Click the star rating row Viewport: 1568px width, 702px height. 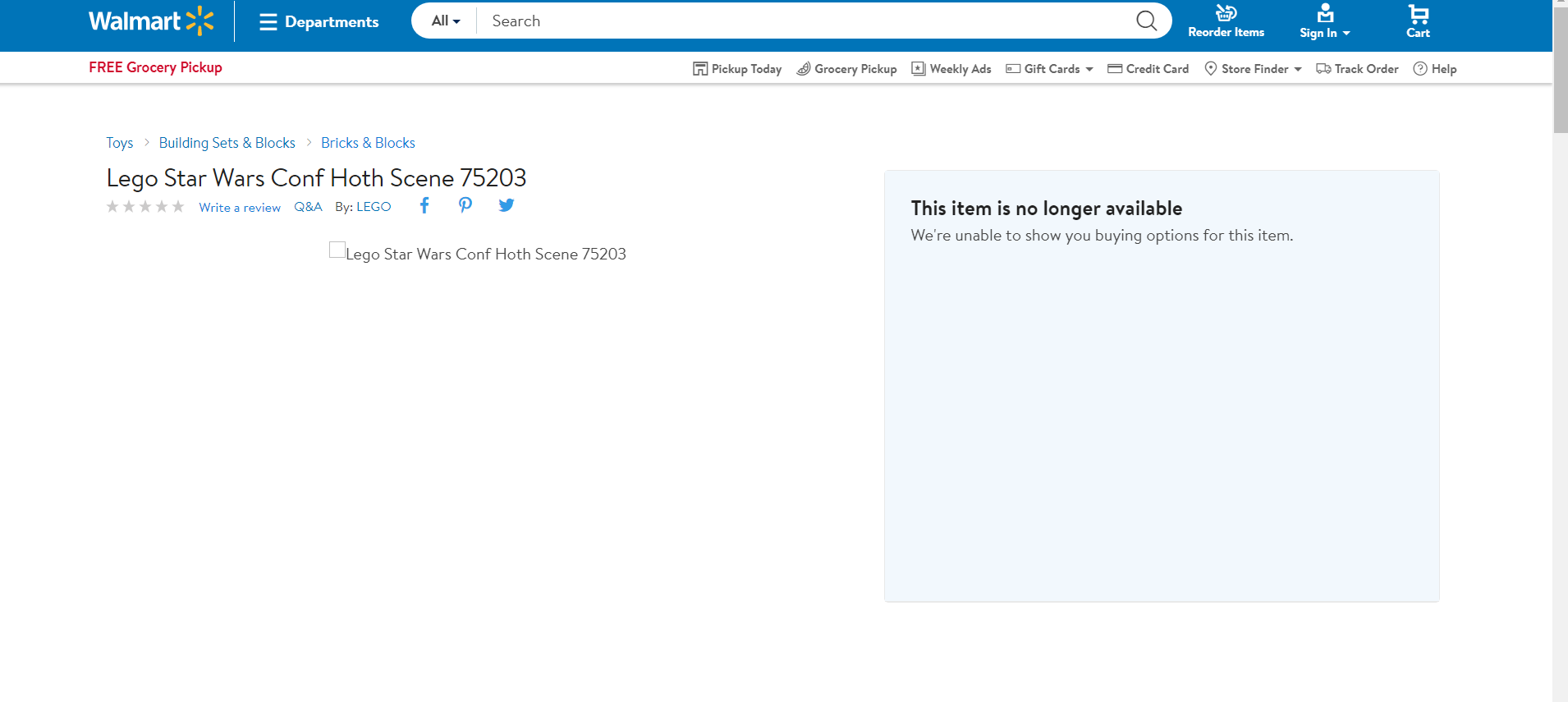(x=145, y=207)
